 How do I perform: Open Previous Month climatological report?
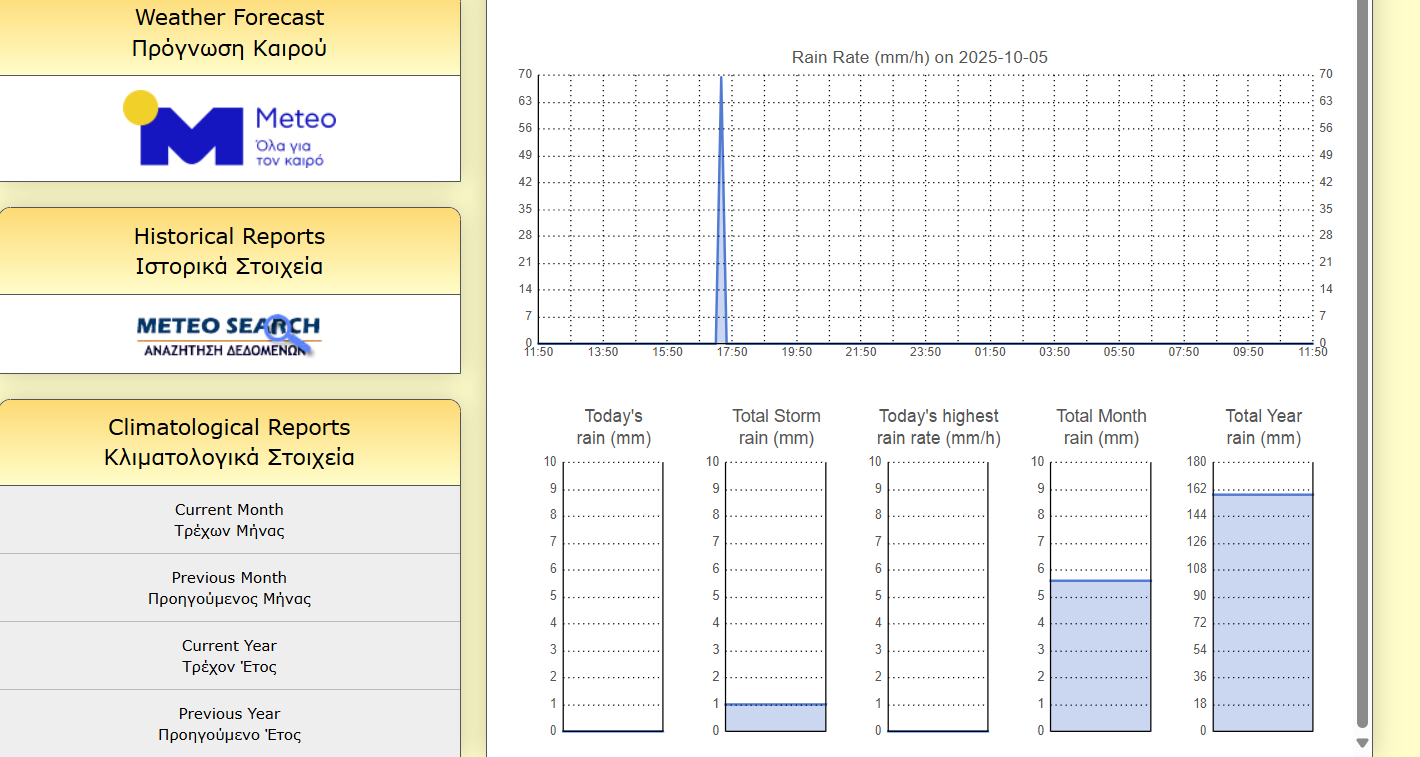click(x=230, y=588)
